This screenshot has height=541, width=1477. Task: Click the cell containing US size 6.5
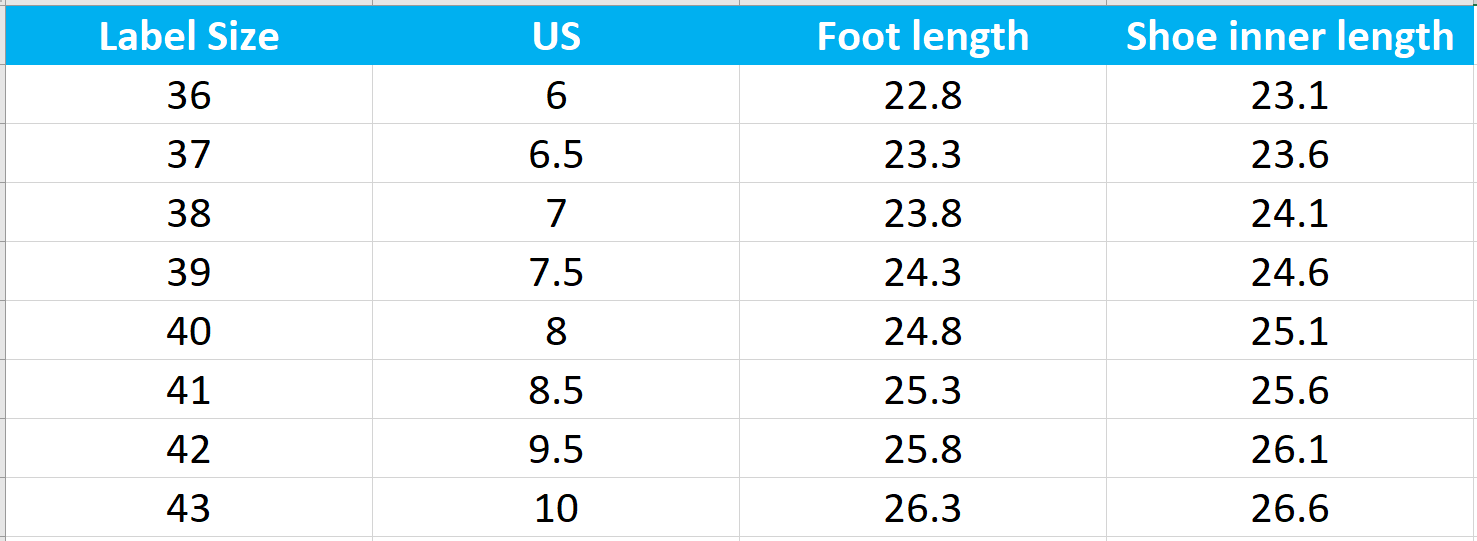point(556,155)
